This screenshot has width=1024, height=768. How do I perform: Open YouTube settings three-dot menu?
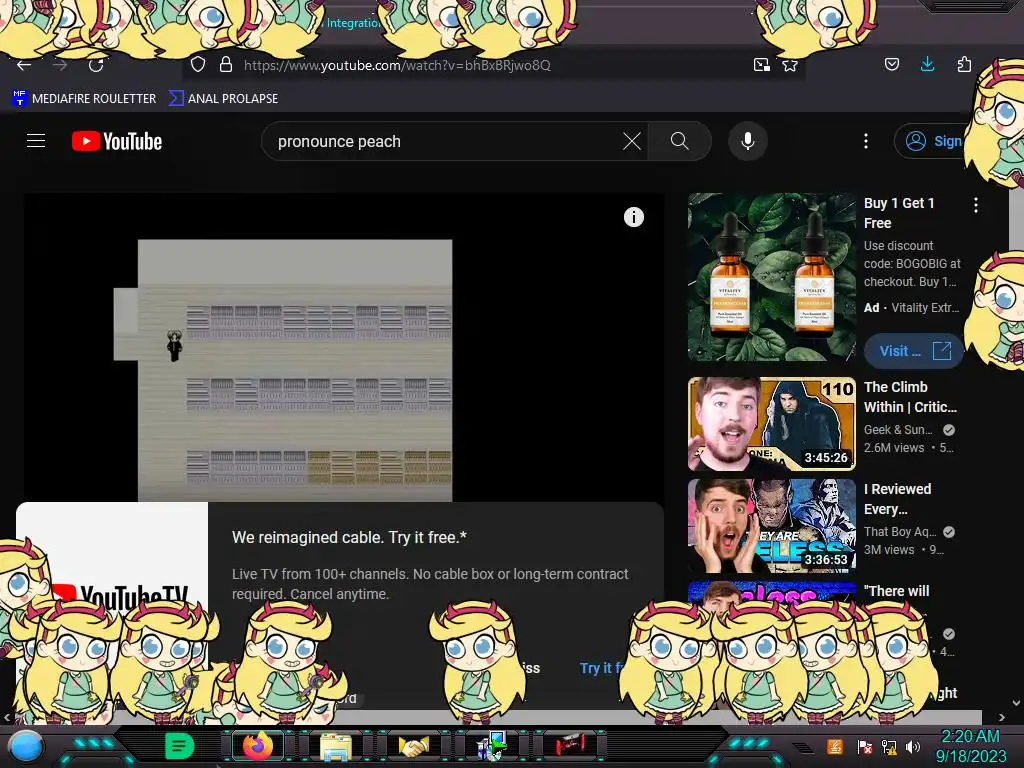tap(866, 141)
